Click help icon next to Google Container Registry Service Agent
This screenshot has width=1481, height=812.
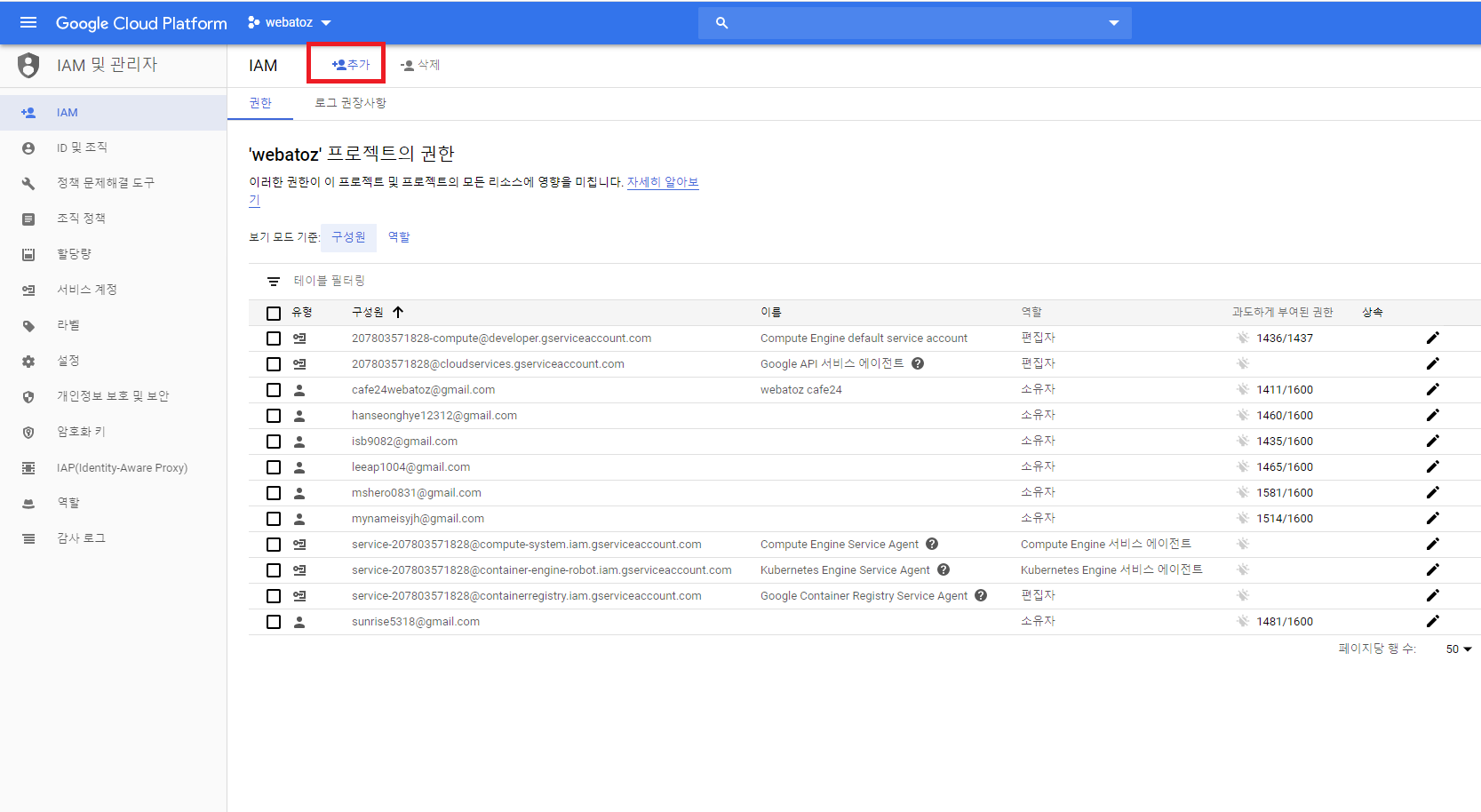[x=981, y=595]
